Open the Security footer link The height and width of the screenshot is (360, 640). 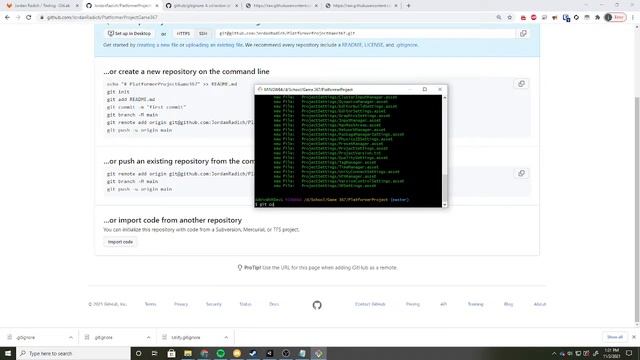pos(213,304)
